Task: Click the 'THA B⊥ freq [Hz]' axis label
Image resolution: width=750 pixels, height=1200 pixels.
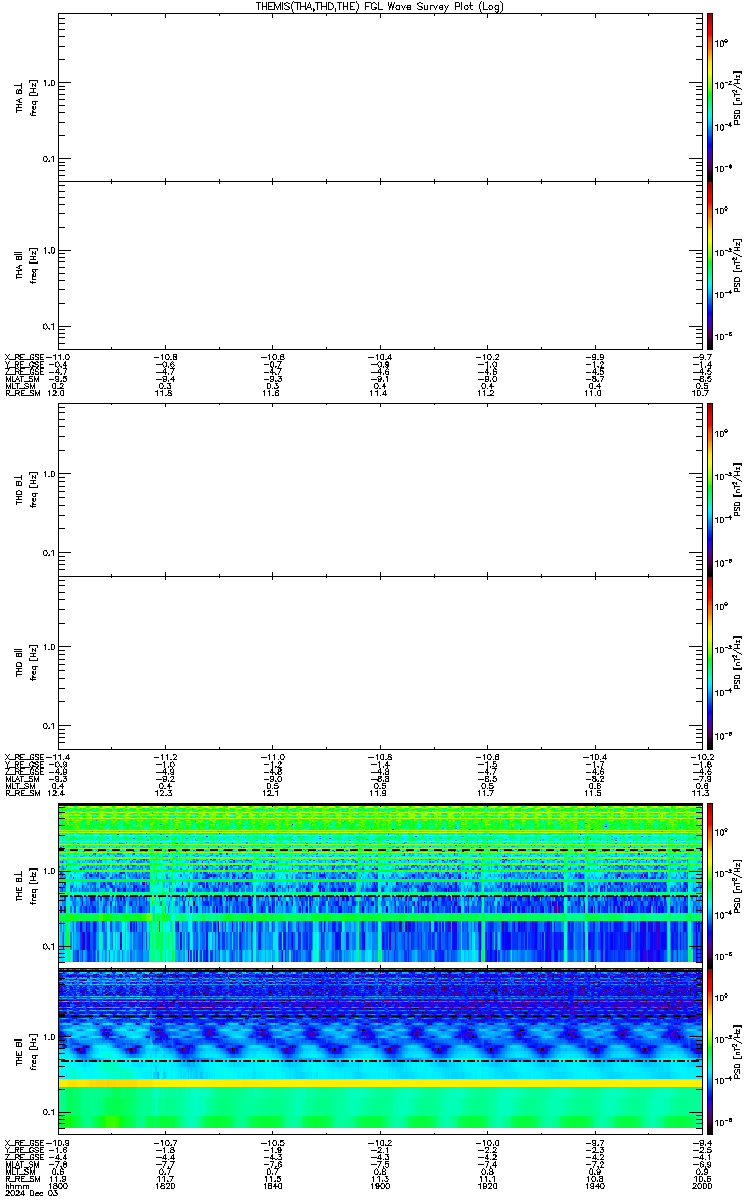Action: pos(27,96)
